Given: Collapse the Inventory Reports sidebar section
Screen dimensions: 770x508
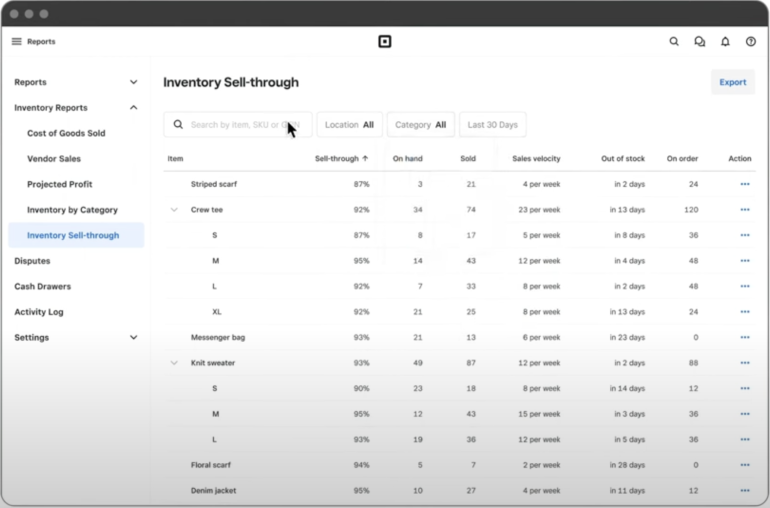Looking at the screenshot, I should [x=134, y=108].
